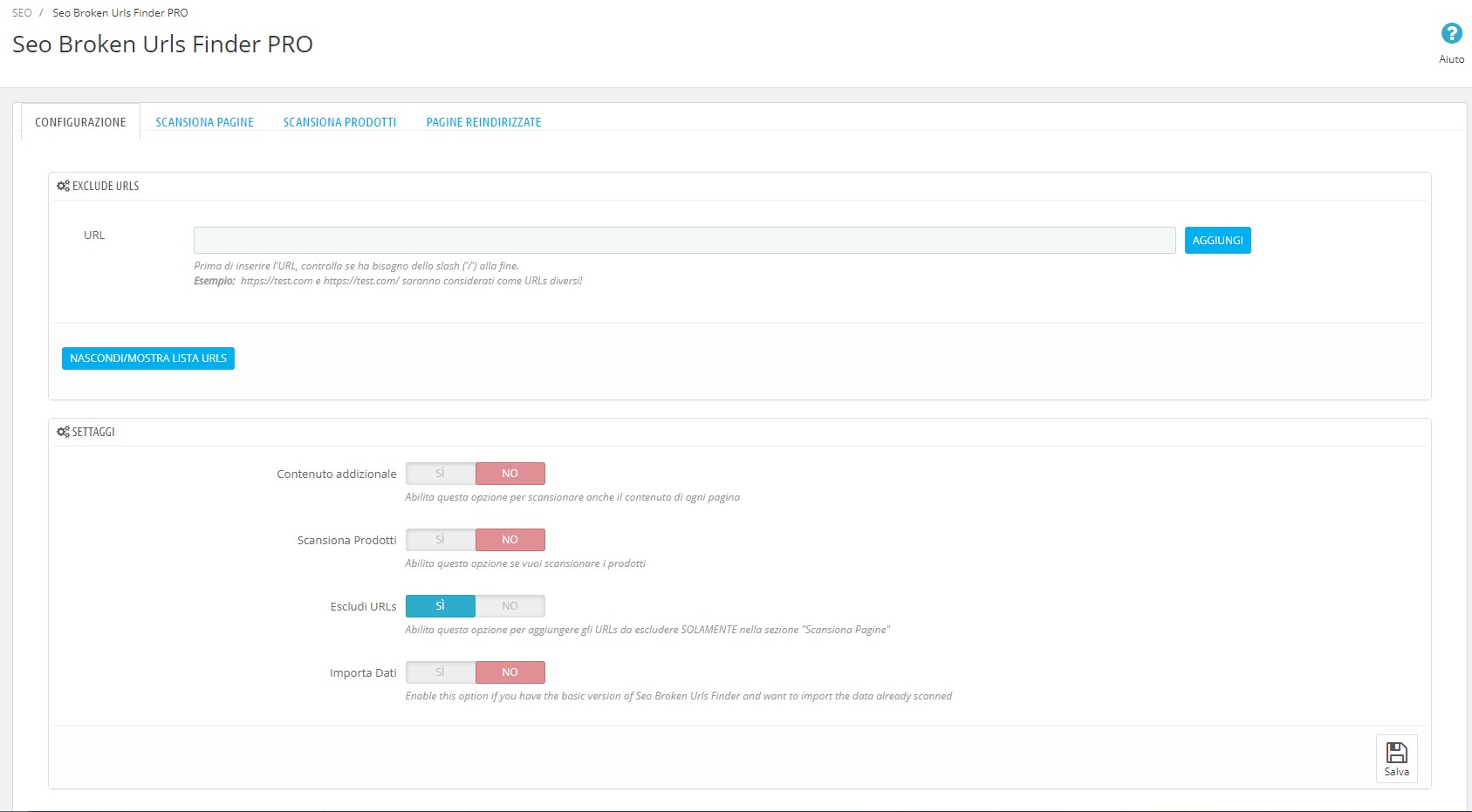Set Contenuto addizionale to SÌ
The image size is (1472, 812).
(x=441, y=474)
